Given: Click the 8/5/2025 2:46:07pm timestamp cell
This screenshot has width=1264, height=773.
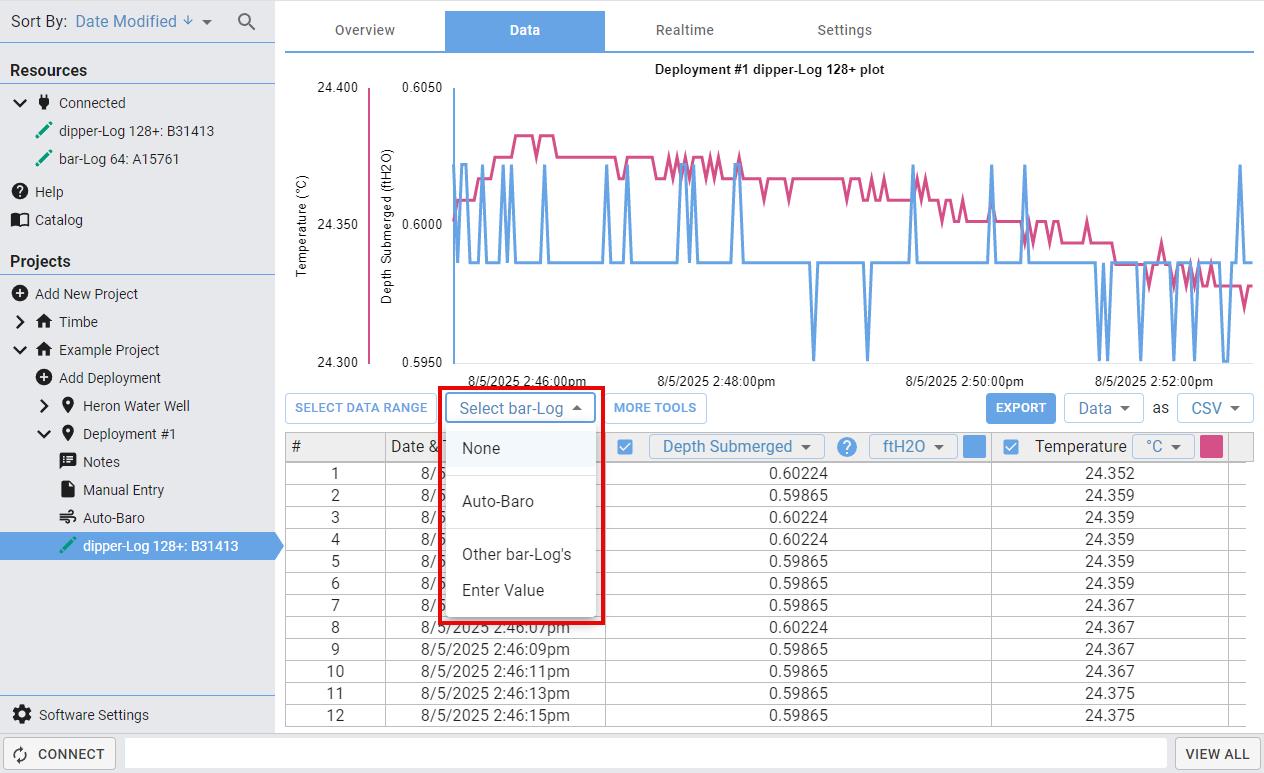Looking at the screenshot, I should (495, 627).
